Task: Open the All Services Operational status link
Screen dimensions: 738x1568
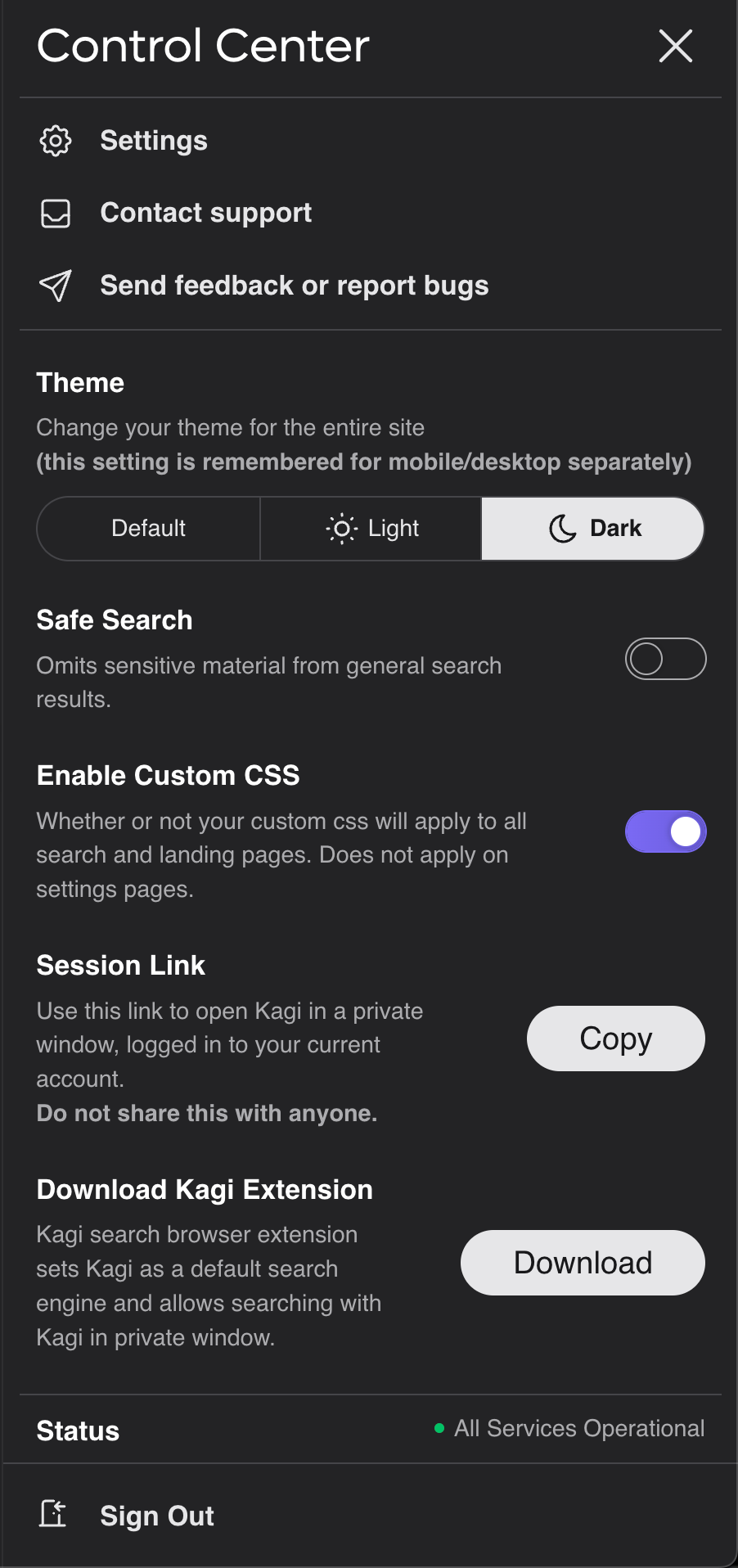Action: point(579,1428)
